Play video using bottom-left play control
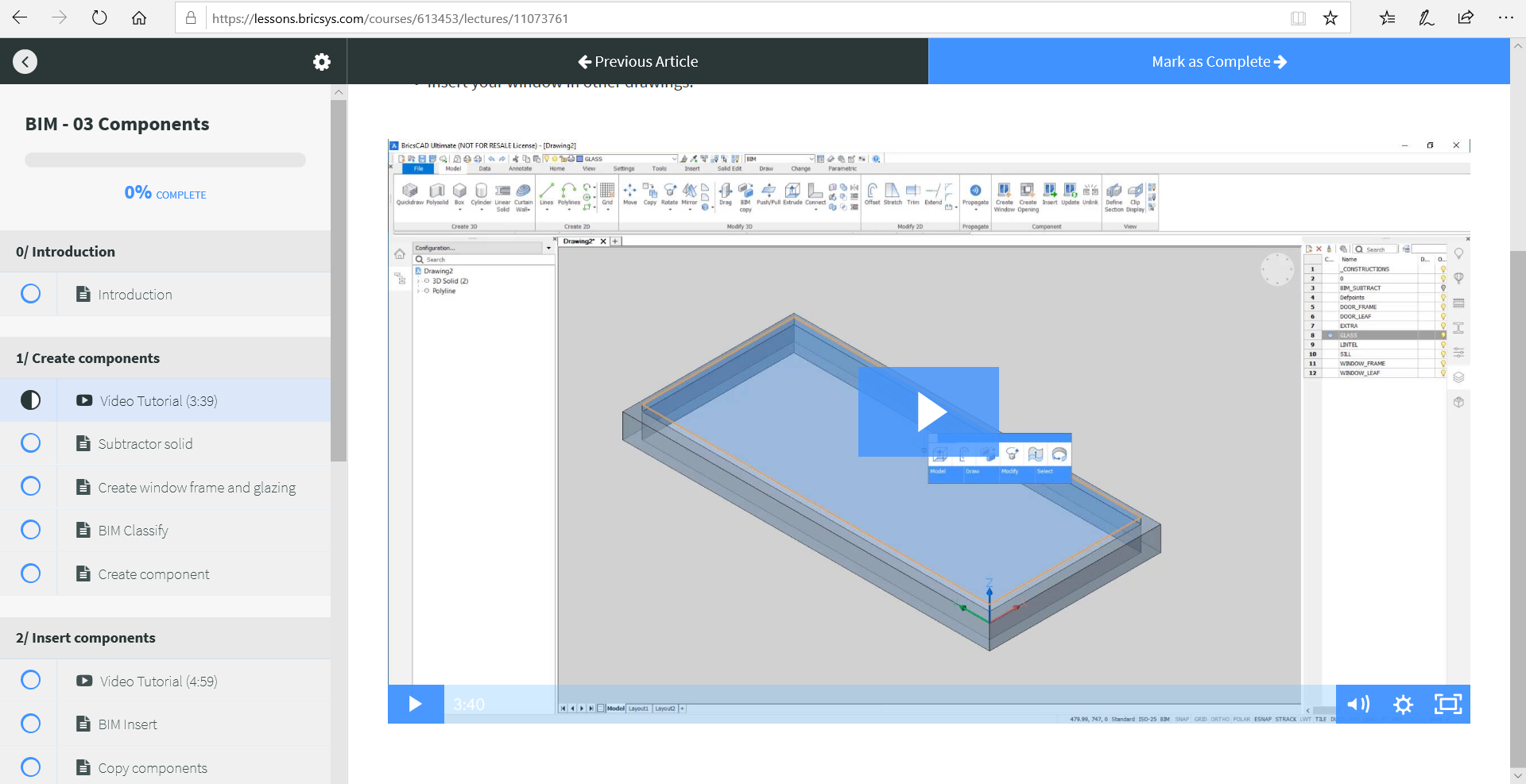The width and height of the screenshot is (1526, 784). click(416, 704)
